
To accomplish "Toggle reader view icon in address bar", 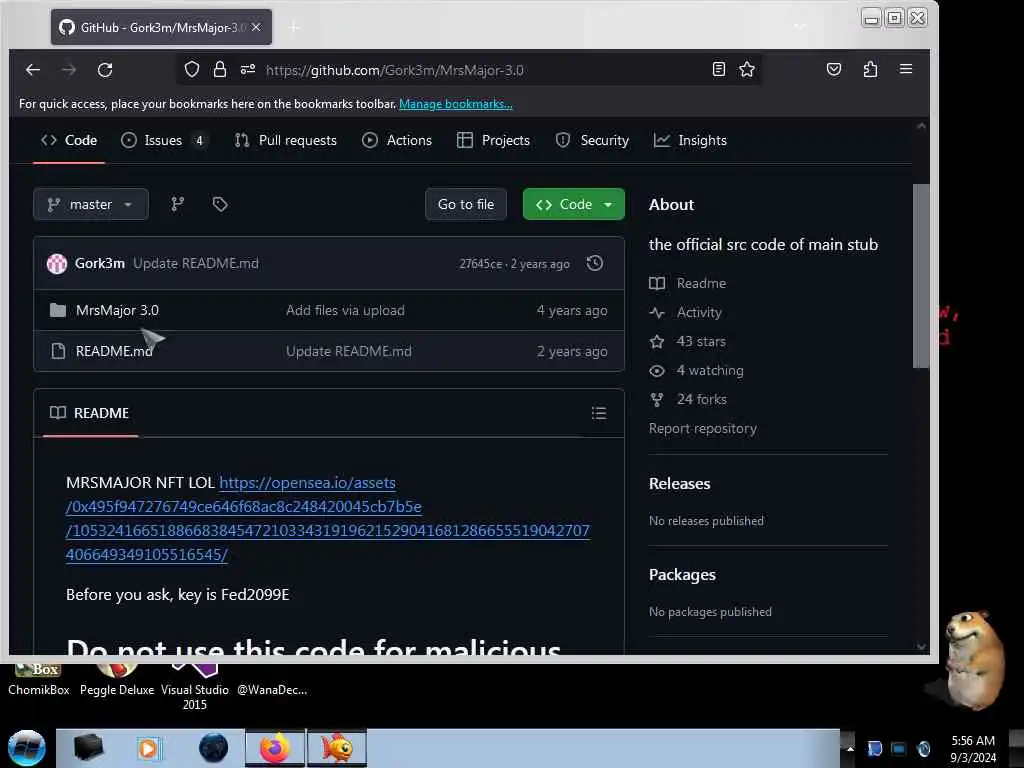I will point(718,69).
